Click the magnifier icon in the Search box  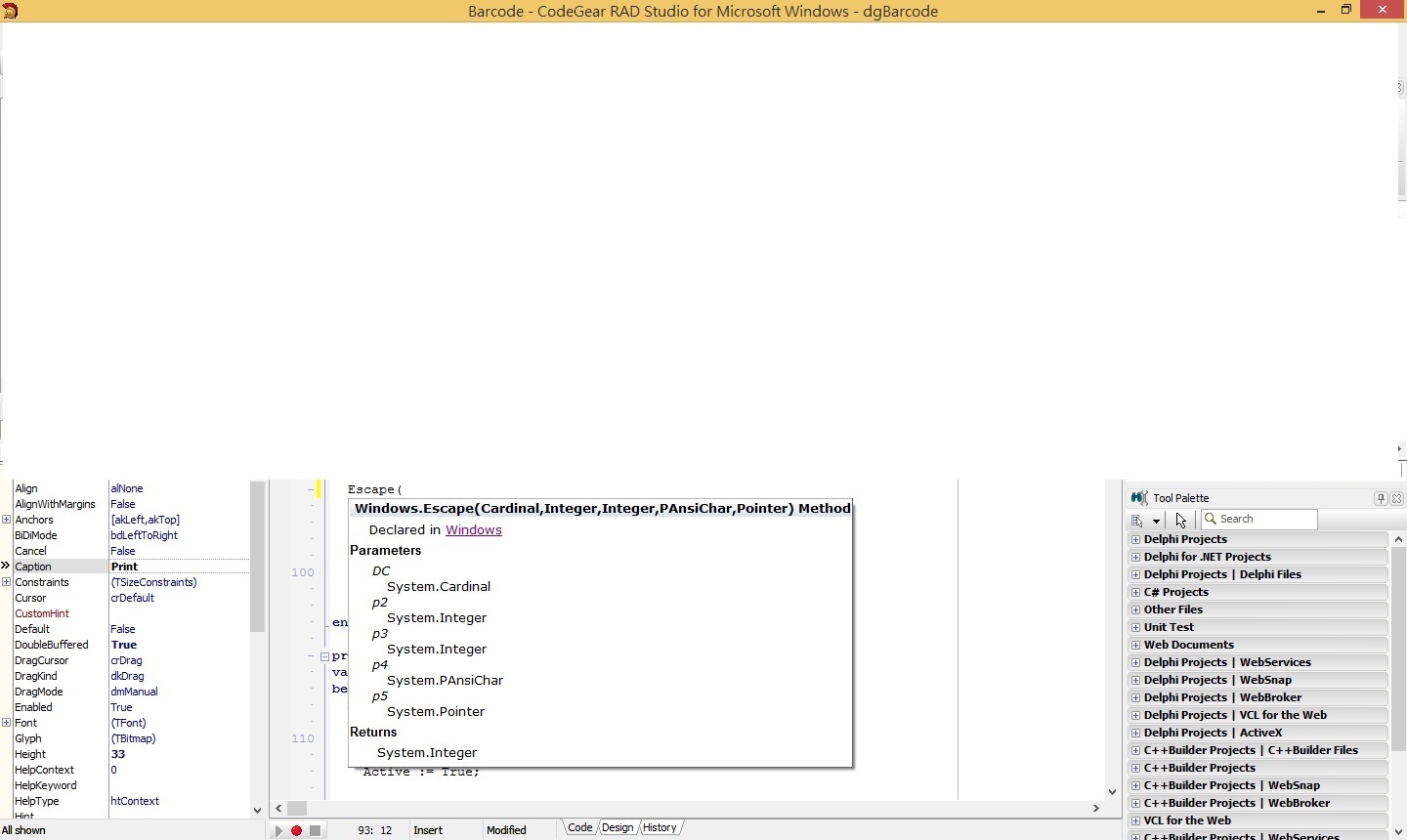point(1212,519)
